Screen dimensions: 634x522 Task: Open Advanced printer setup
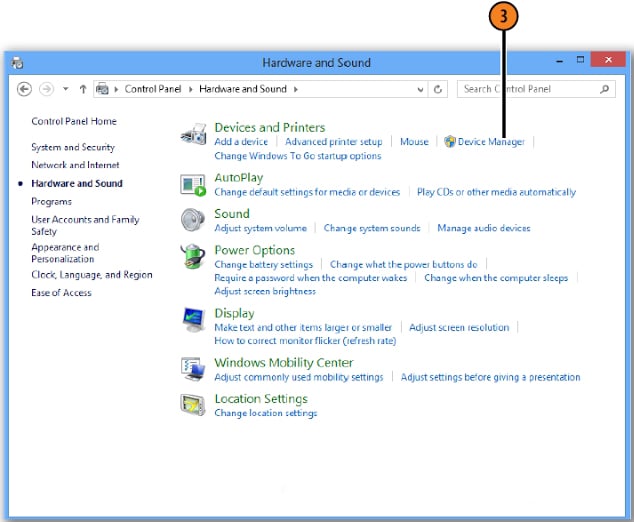[334, 142]
